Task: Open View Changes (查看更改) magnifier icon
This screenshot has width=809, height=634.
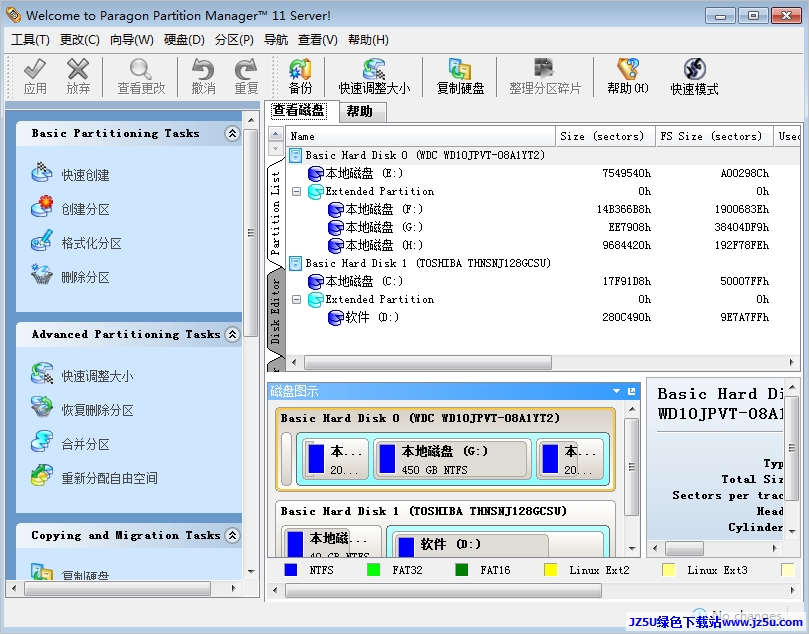Action: (x=141, y=70)
